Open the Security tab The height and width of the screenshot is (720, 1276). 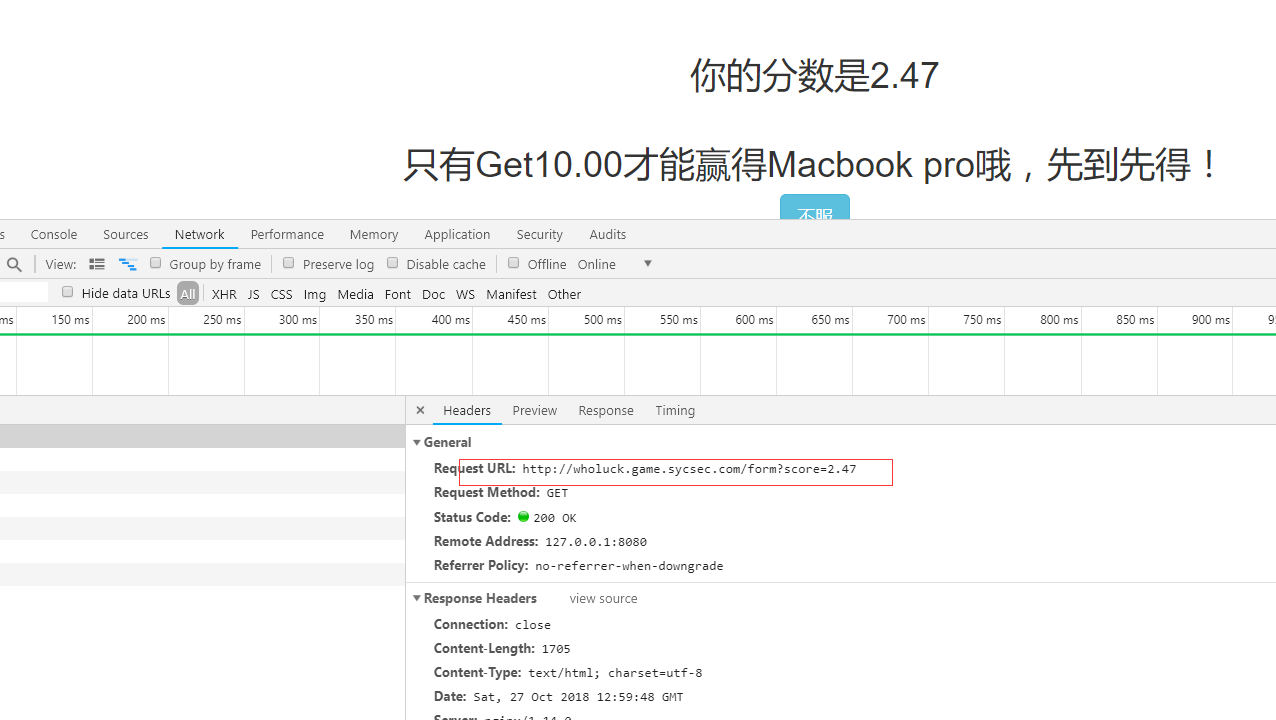540,234
